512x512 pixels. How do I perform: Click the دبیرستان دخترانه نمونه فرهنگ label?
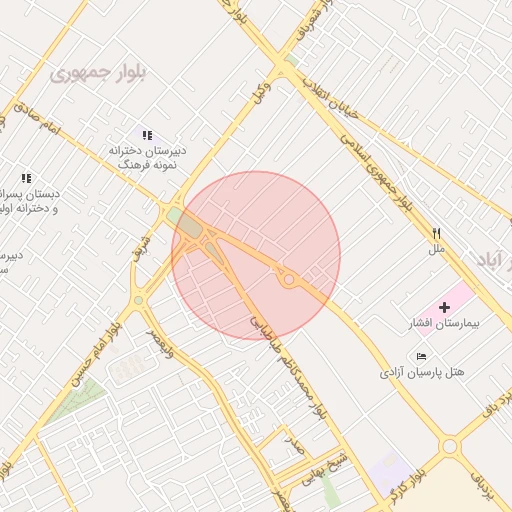coord(147,158)
